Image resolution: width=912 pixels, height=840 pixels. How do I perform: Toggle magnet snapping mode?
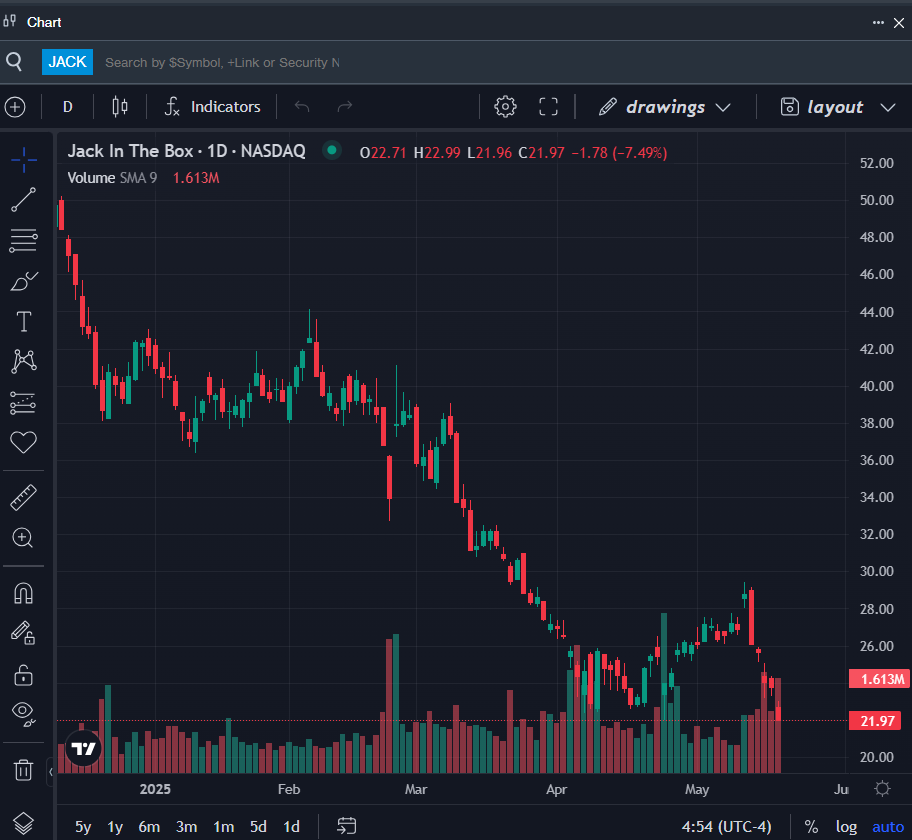[x=23, y=593]
